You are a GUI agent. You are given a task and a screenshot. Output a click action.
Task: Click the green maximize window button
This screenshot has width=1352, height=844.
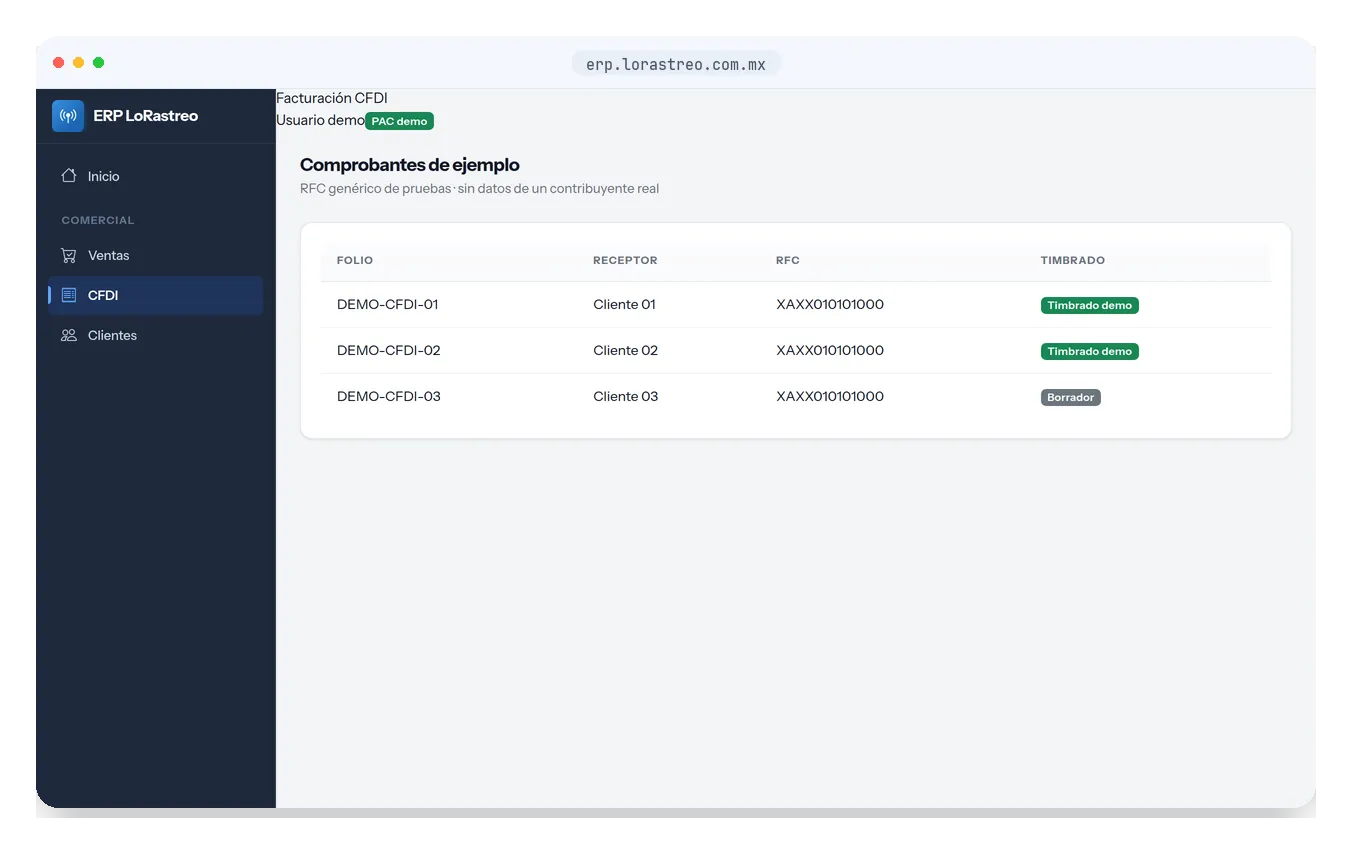99,63
